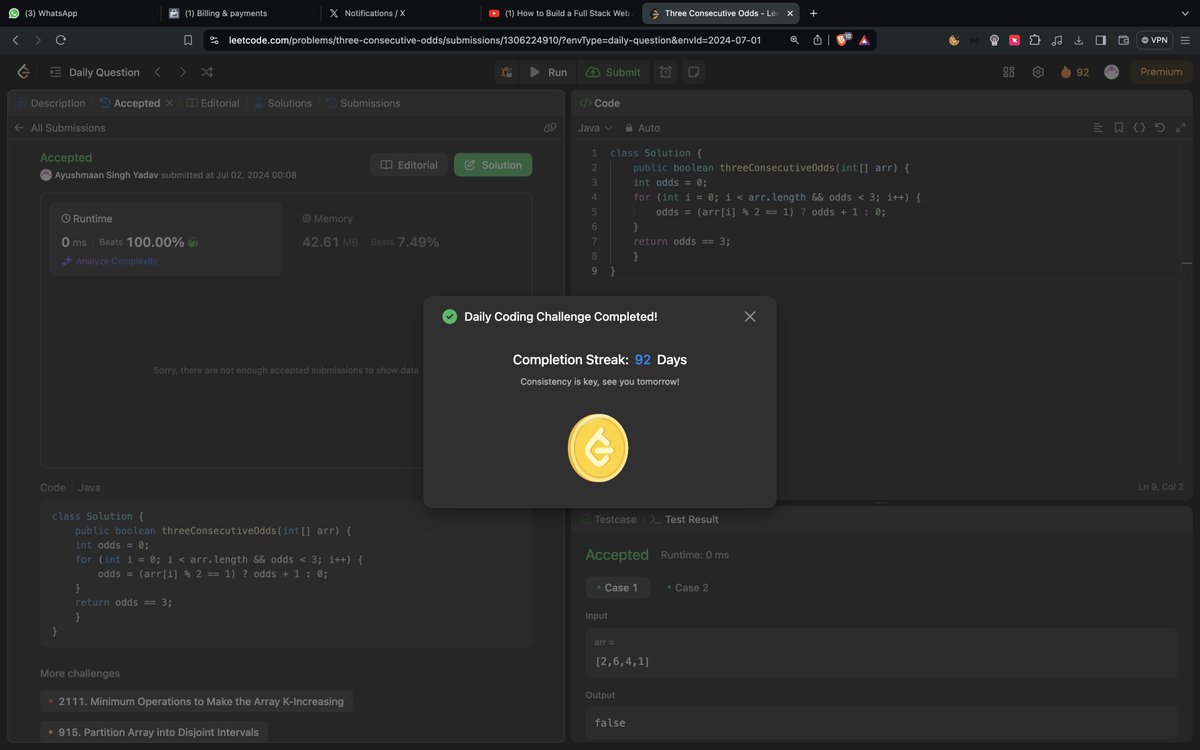Click the curly braces icon in editor

tap(1139, 128)
